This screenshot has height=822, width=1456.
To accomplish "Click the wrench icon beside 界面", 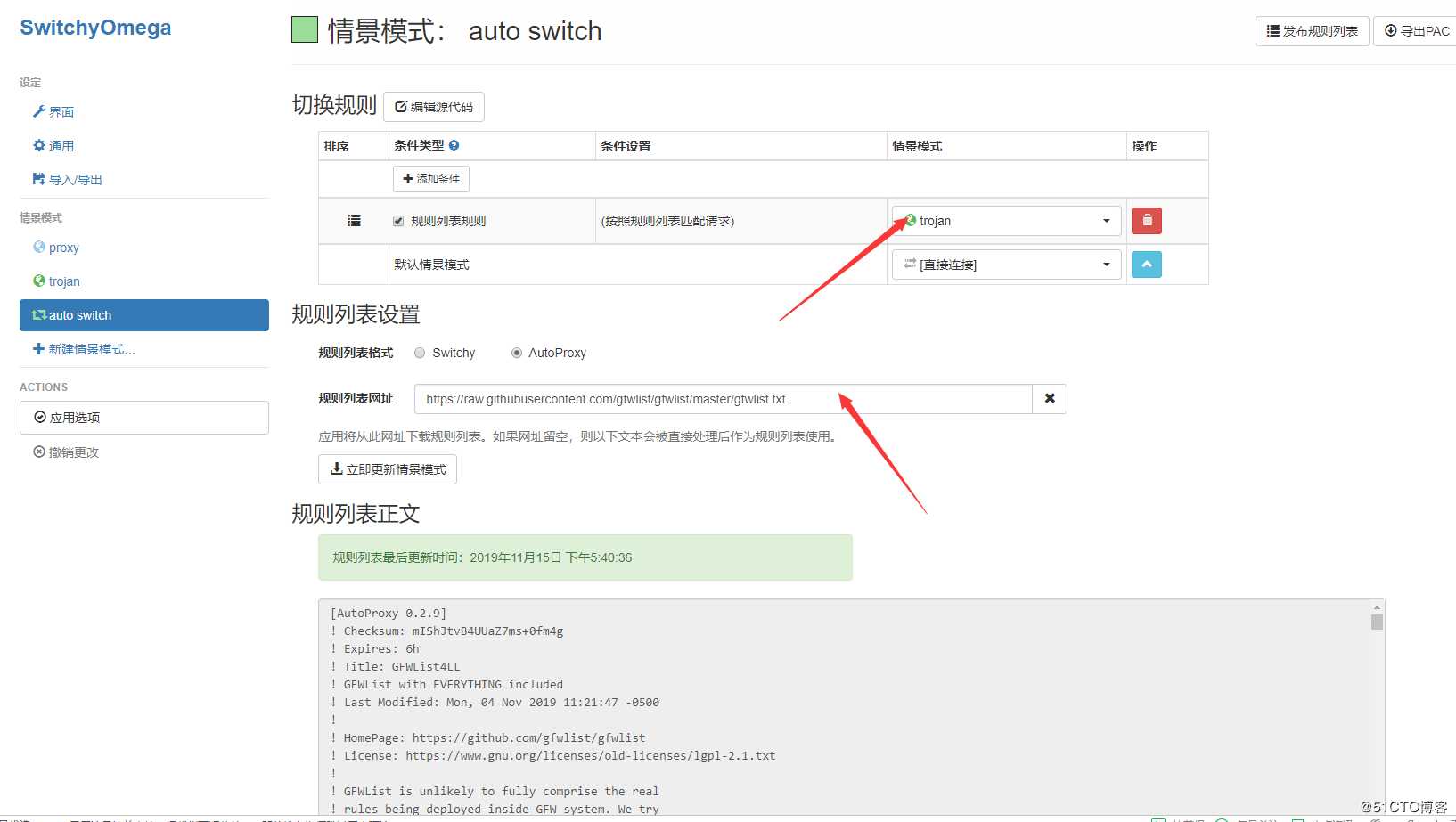I will (38, 111).
